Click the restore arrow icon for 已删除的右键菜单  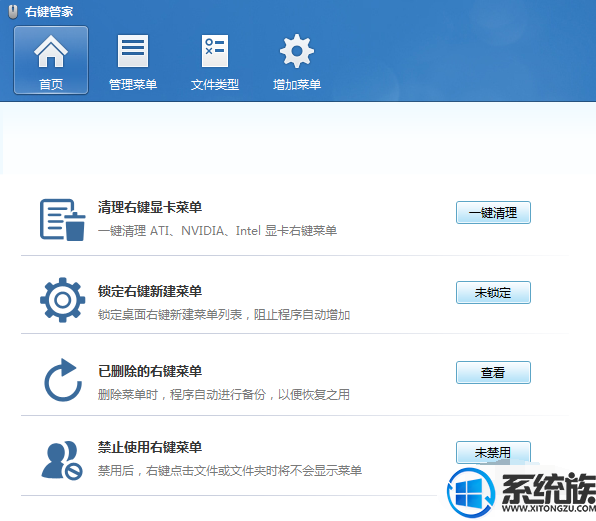pyautogui.click(x=63, y=380)
